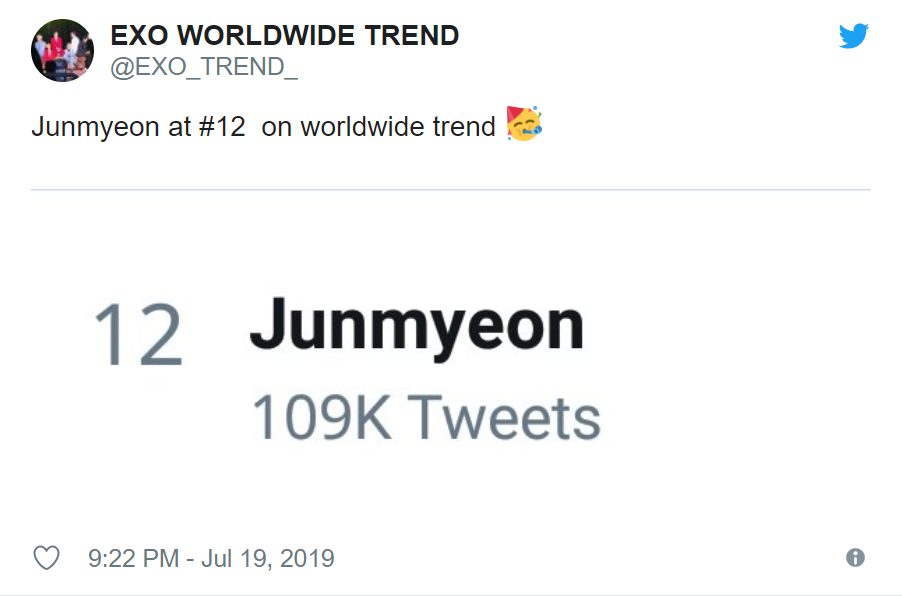Click the party face emoji
This screenshot has width=902, height=596.
(x=524, y=124)
